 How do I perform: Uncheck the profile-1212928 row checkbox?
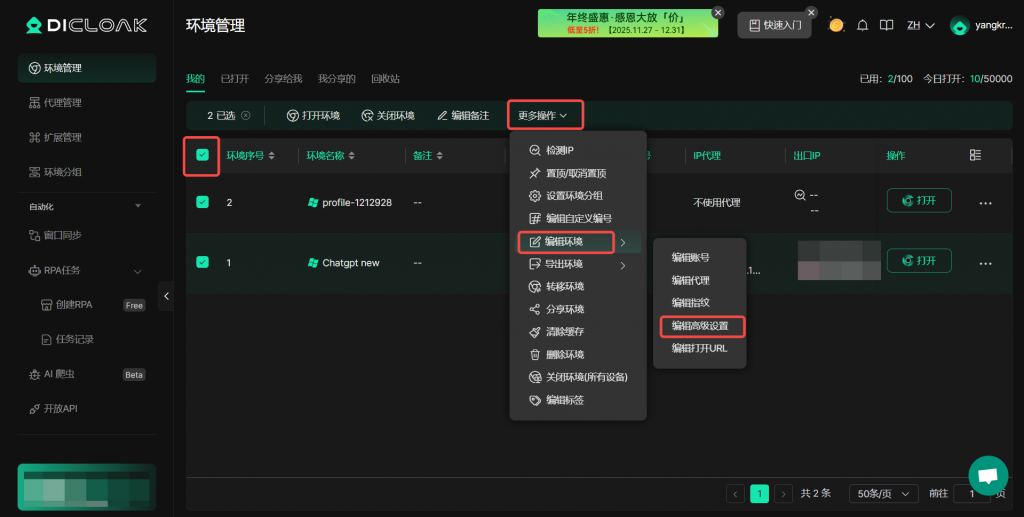click(203, 202)
